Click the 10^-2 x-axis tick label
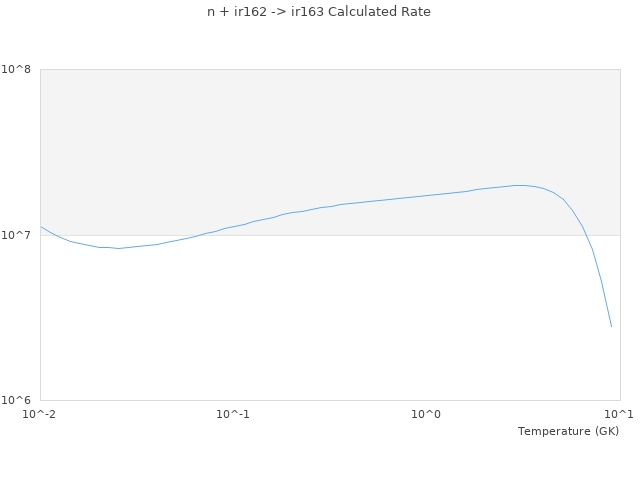The height and width of the screenshot is (480, 640). [40, 414]
